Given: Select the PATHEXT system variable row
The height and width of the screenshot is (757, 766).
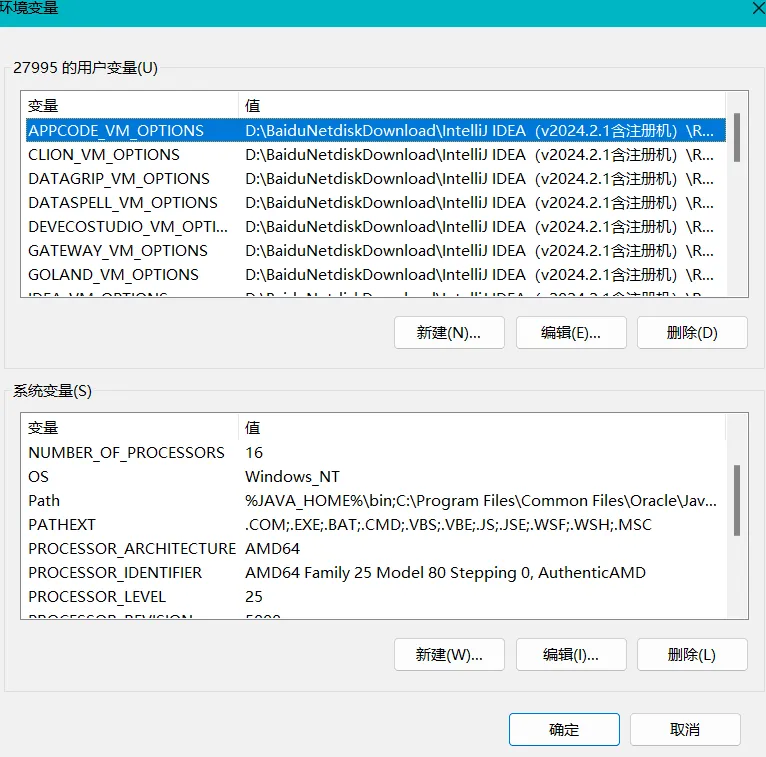Looking at the screenshot, I should 62,525.
